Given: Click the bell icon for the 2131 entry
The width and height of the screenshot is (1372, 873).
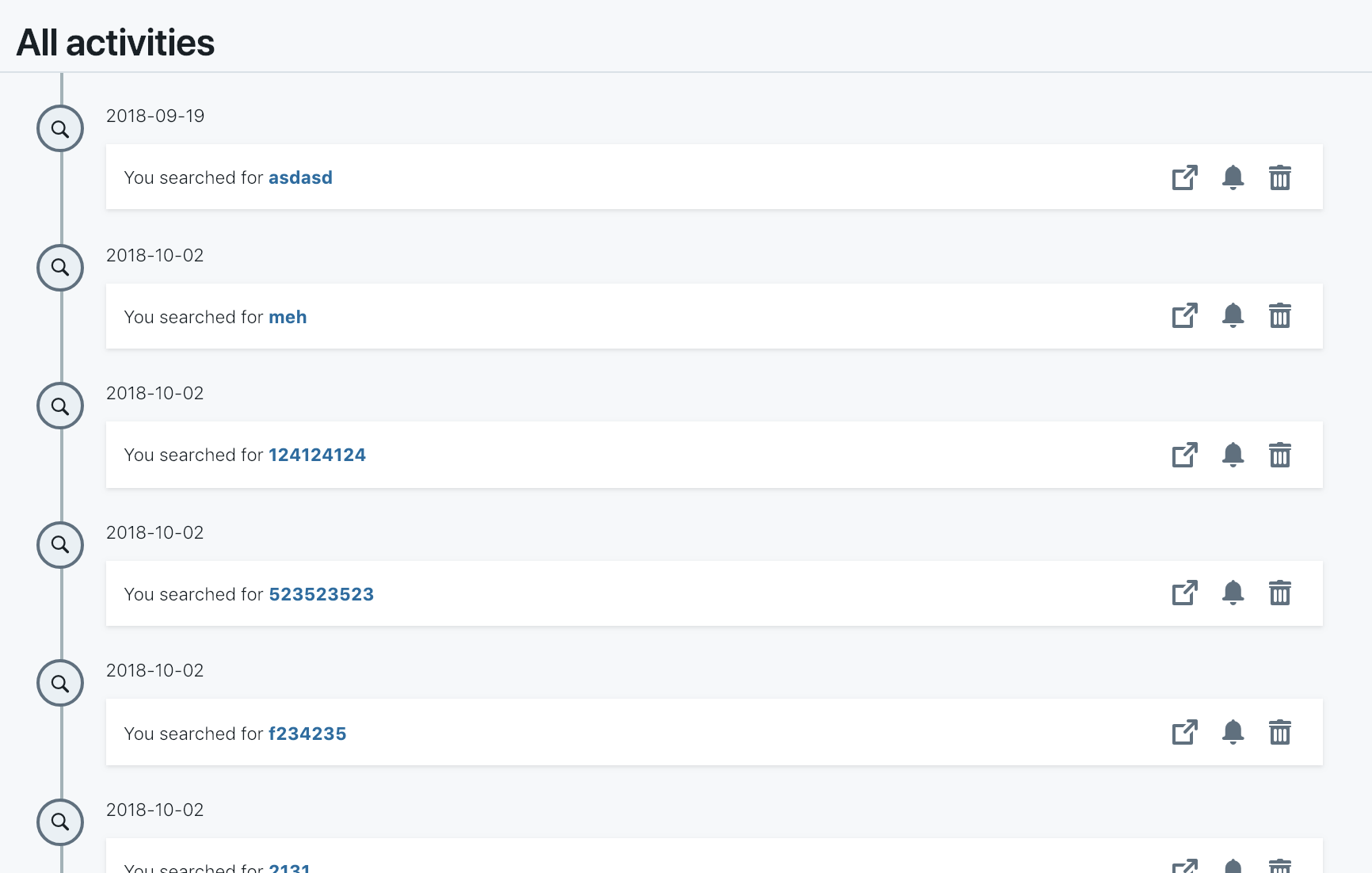Looking at the screenshot, I should [1233, 866].
